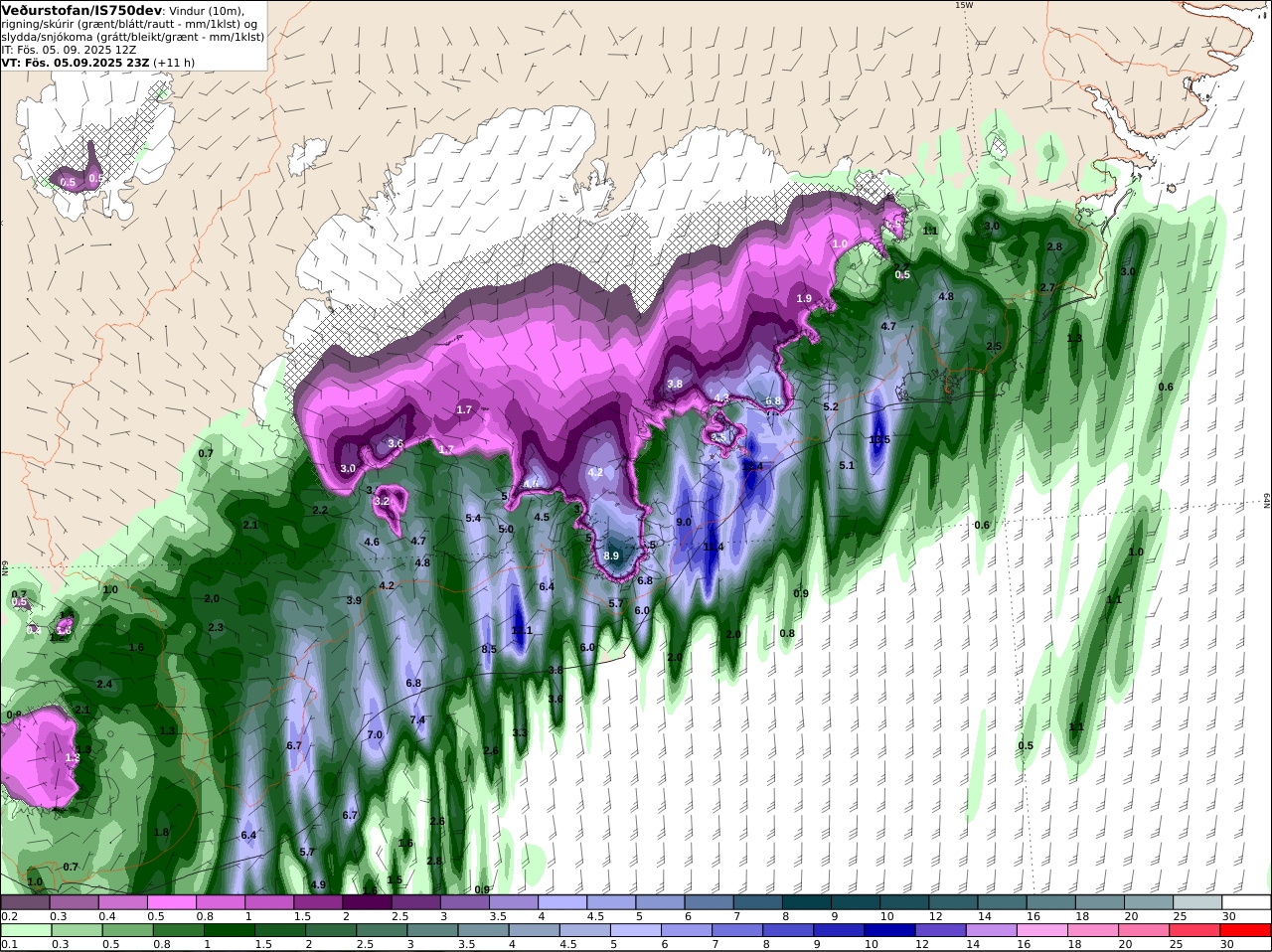The height and width of the screenshot is (952, 1272).
Task: Click the 5.1 precipitation value label
Action: [x=847, y=465]
